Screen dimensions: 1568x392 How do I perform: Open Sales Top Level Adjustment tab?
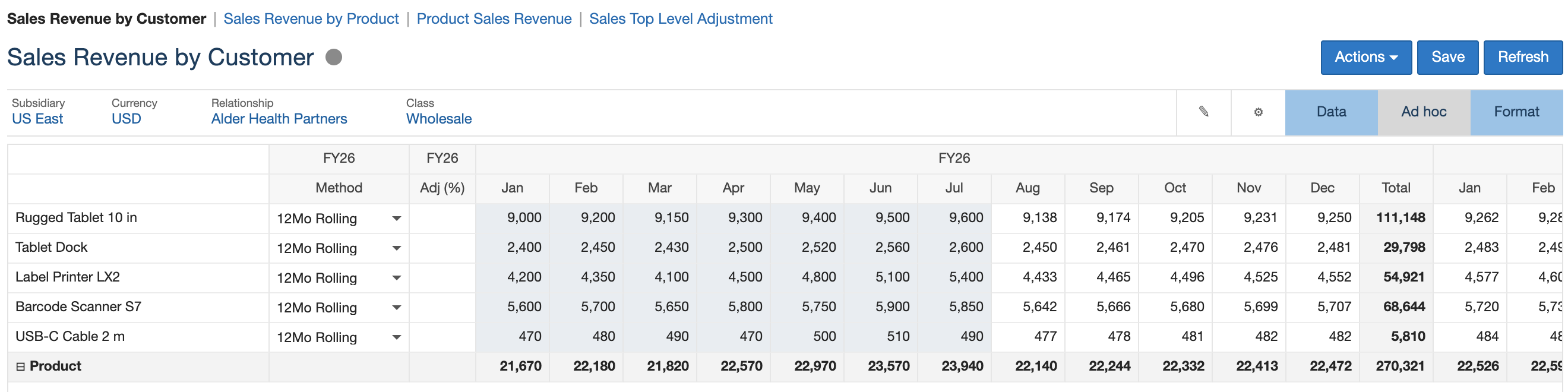click(681, 19)
